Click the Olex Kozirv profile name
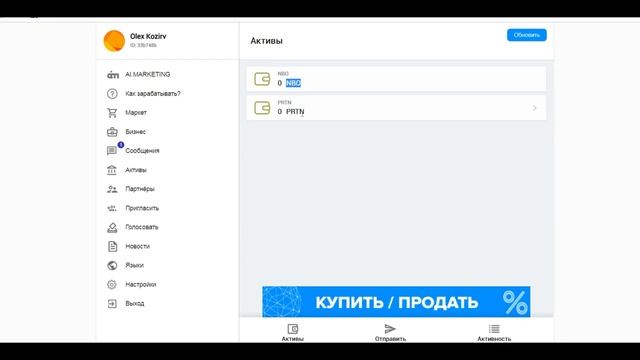The image size is (640, 360). [x=148, y=36]
